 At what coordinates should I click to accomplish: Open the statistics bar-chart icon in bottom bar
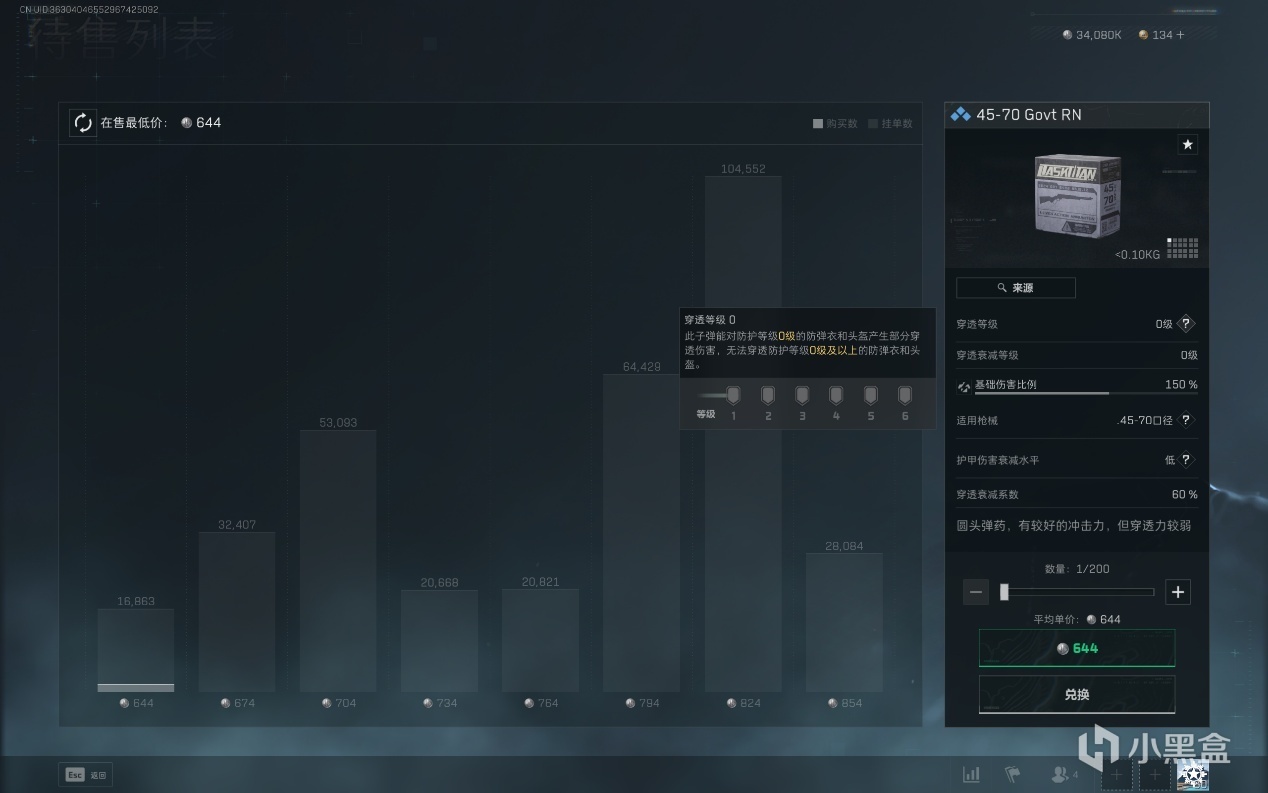tap(971, 774)
